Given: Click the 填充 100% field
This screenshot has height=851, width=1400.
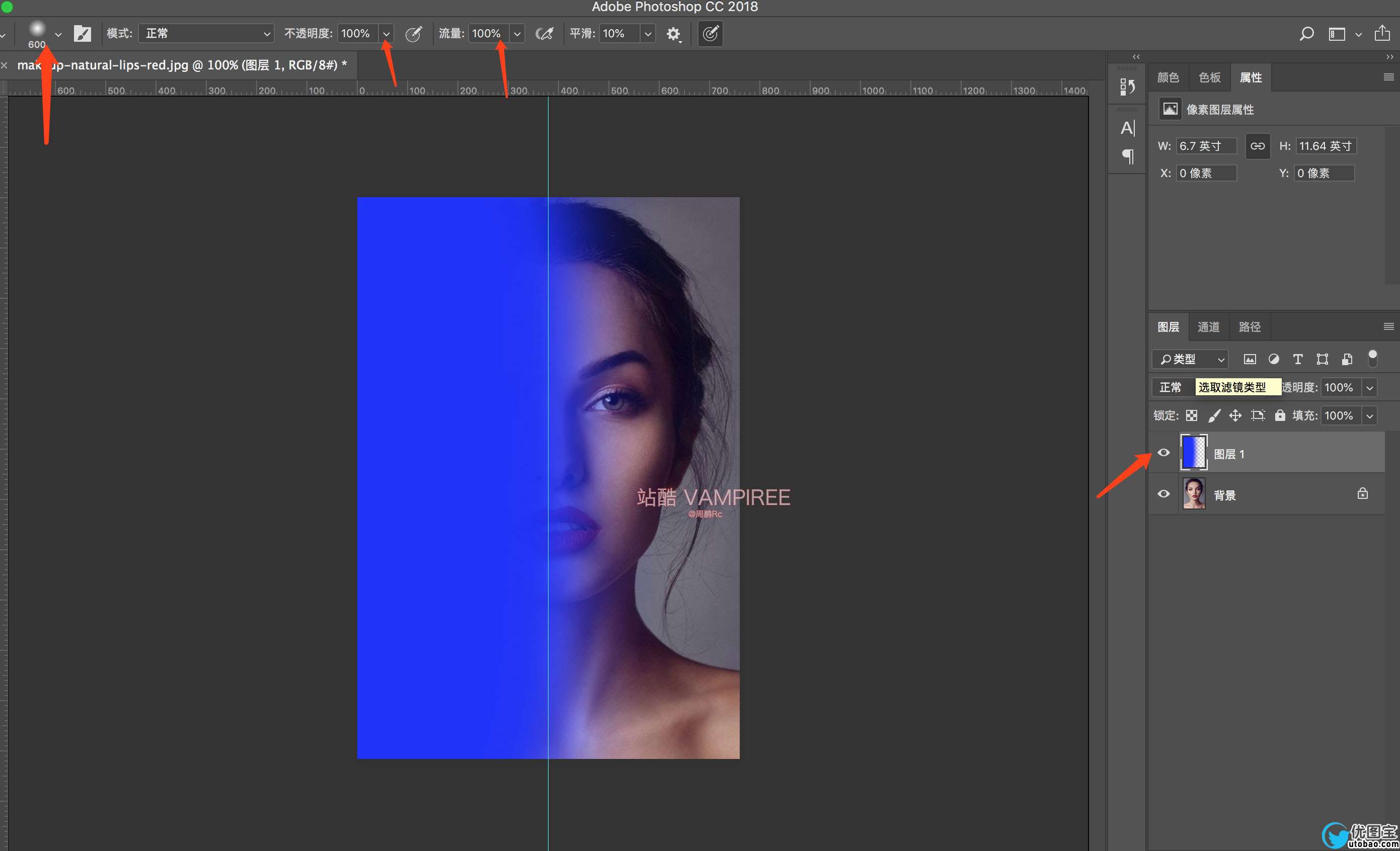Looking at the screenshot, I should click(x=1341, y=416).
